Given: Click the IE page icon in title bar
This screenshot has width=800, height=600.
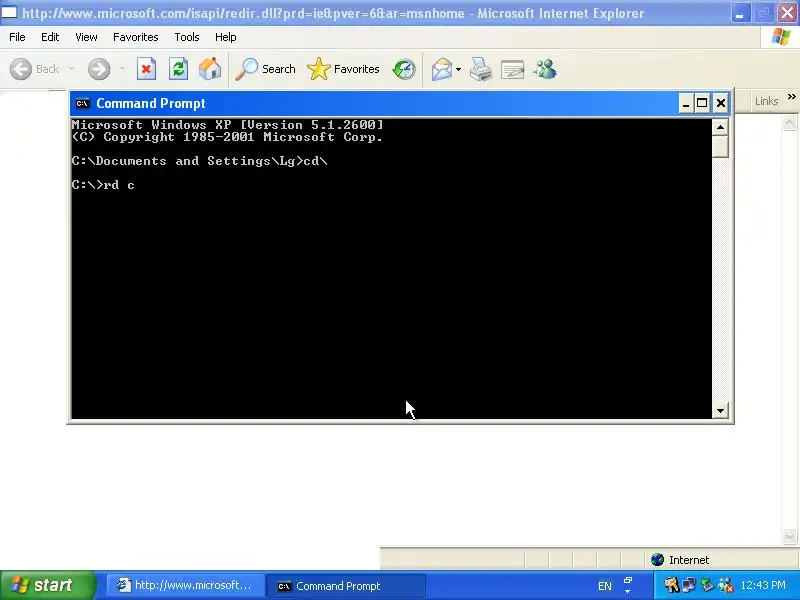Looking at the screenshot, I should click(x=9, y=12).
